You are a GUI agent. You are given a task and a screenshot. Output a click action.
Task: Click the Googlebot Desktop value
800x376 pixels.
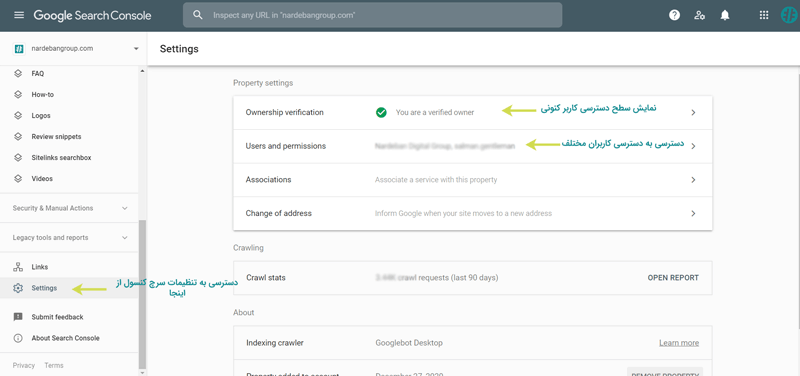409,343
